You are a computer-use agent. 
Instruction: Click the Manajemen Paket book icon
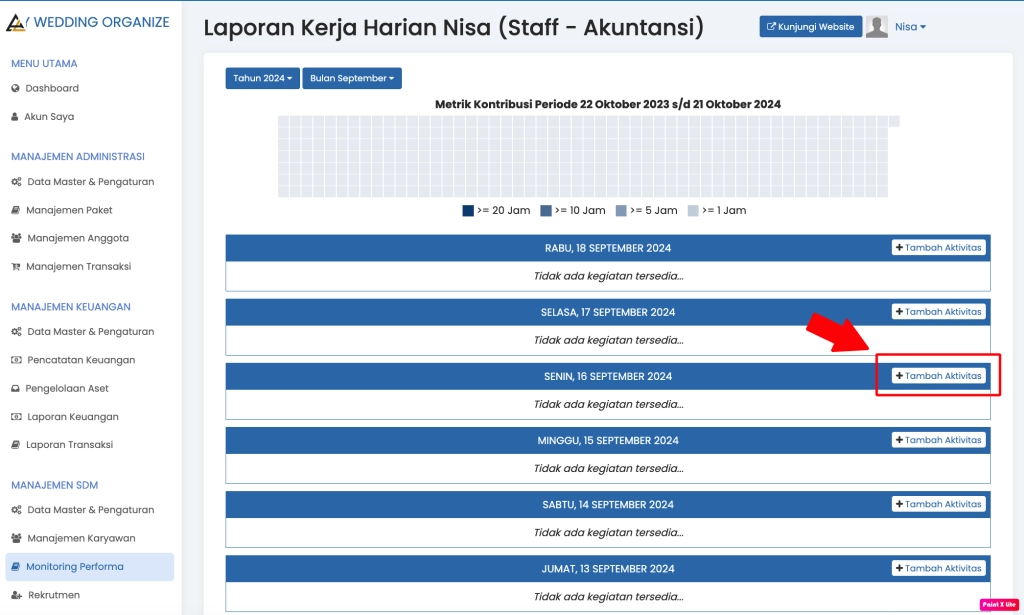16,210
